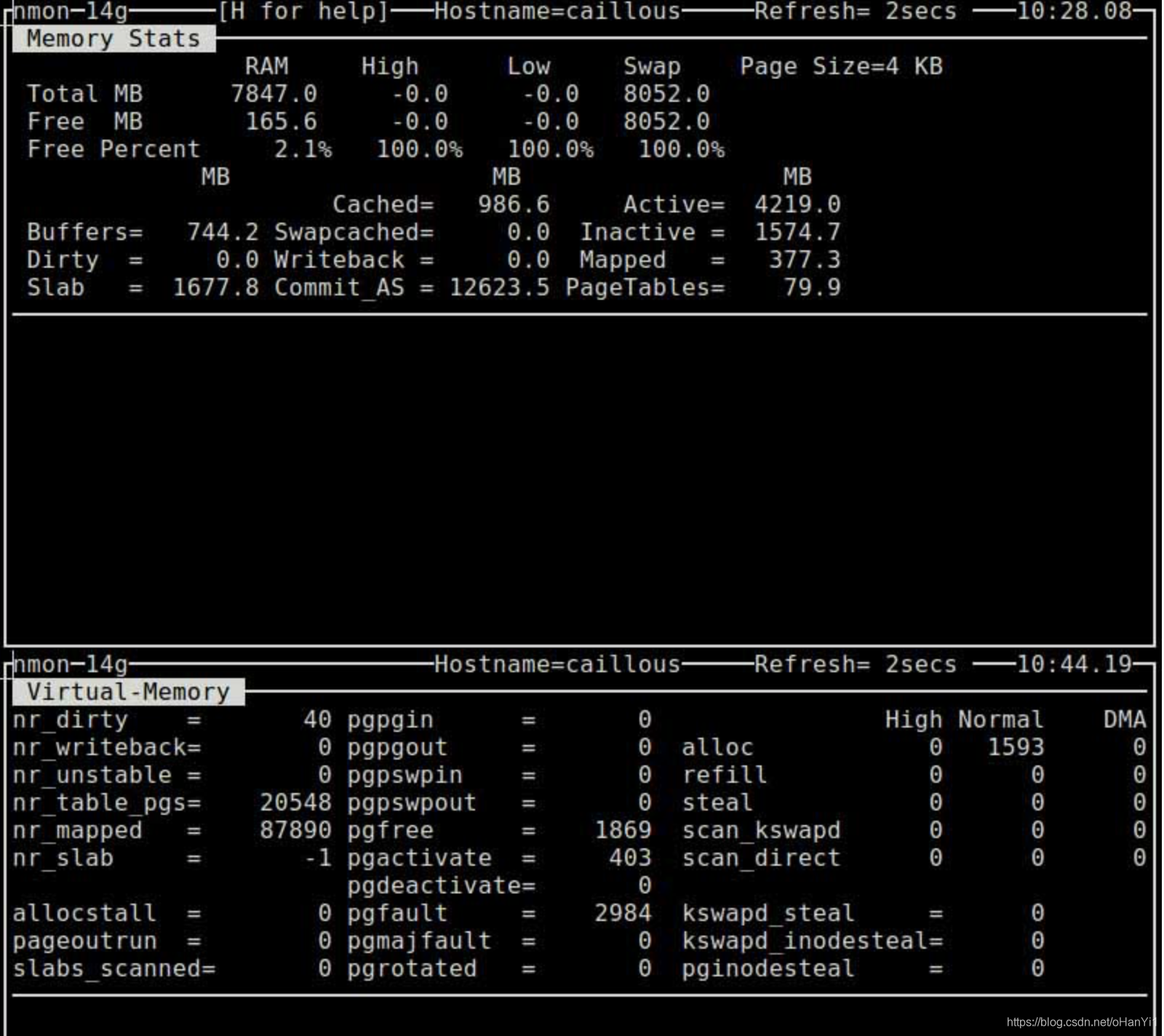Click Slab value 1677.8
Image resolution: width=1164 pixels, height=1036 pixels.
(x=215, y=287)
